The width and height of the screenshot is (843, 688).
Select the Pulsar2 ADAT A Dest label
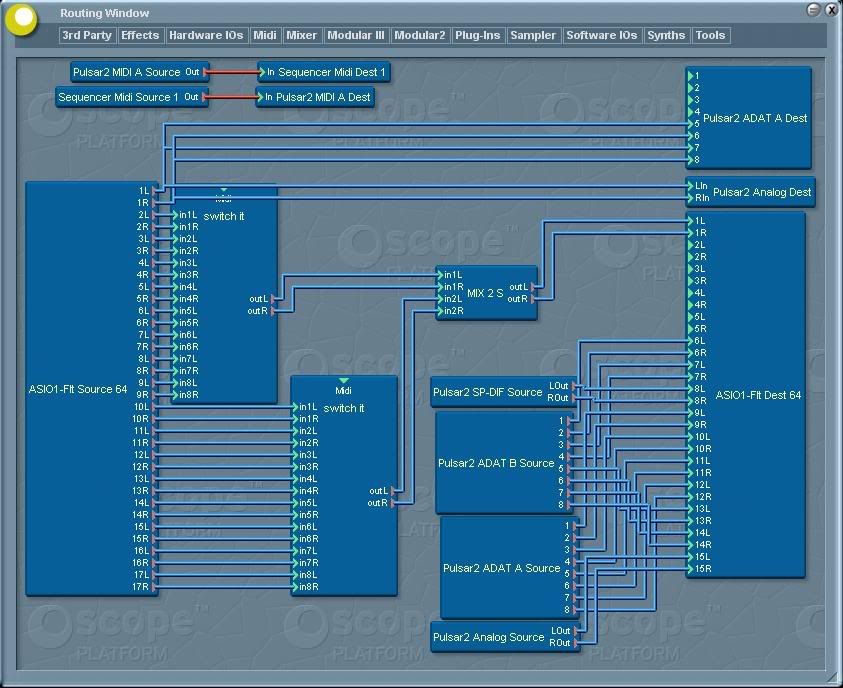tap(755, 118)
